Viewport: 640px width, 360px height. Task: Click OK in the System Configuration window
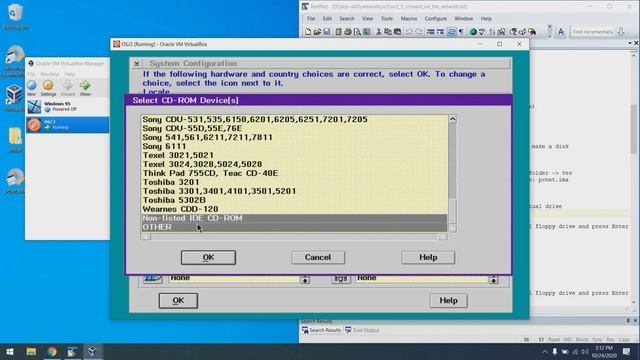[x=178, y=301]
